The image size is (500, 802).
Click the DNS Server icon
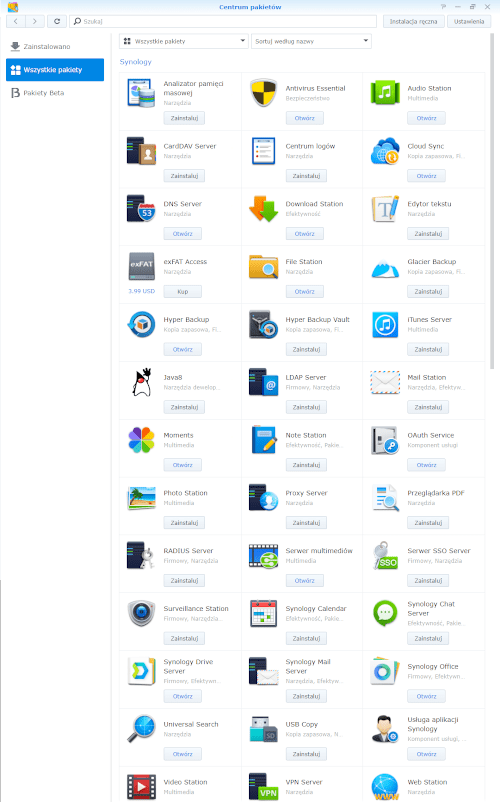(x=141, y=208)
